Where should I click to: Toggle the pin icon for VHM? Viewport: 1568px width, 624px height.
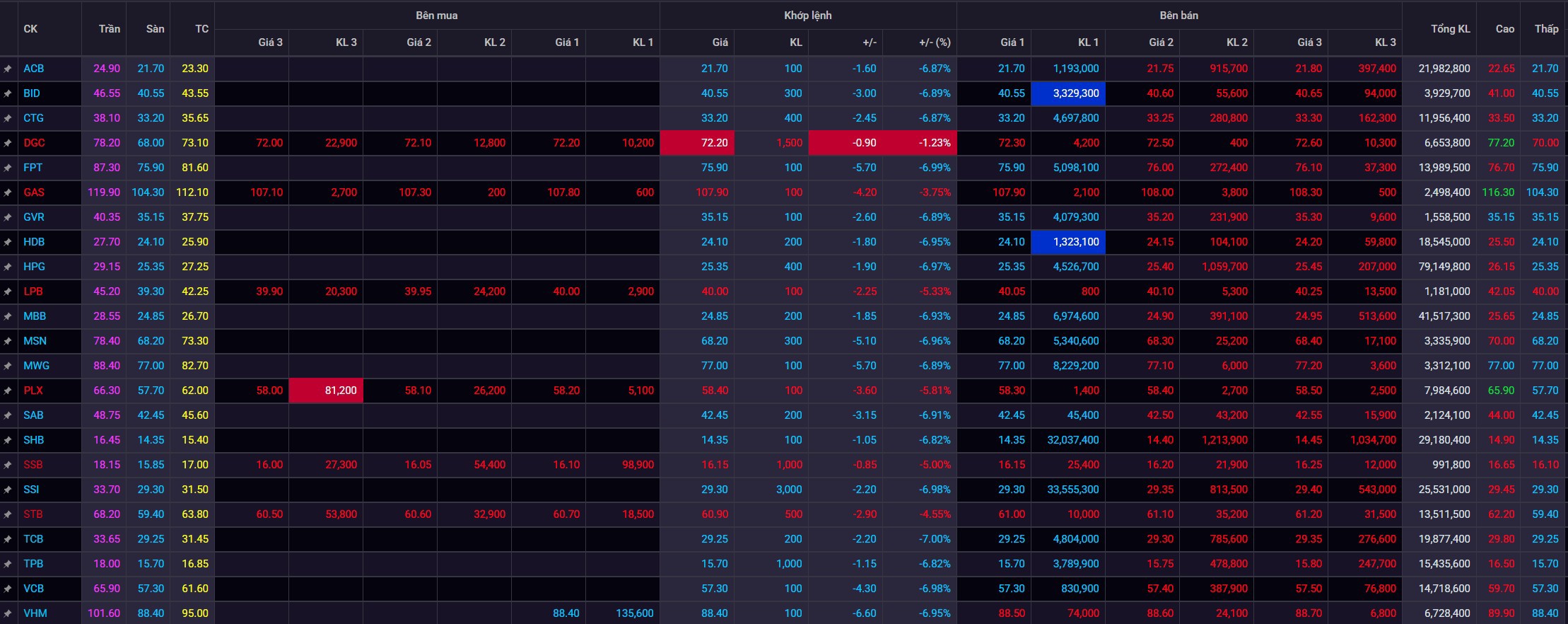tap(8, 613)
